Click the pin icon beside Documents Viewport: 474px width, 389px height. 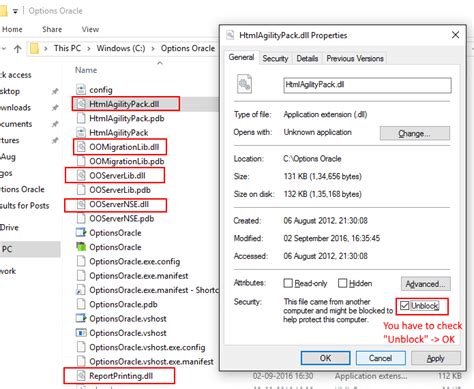pos(55,124)
